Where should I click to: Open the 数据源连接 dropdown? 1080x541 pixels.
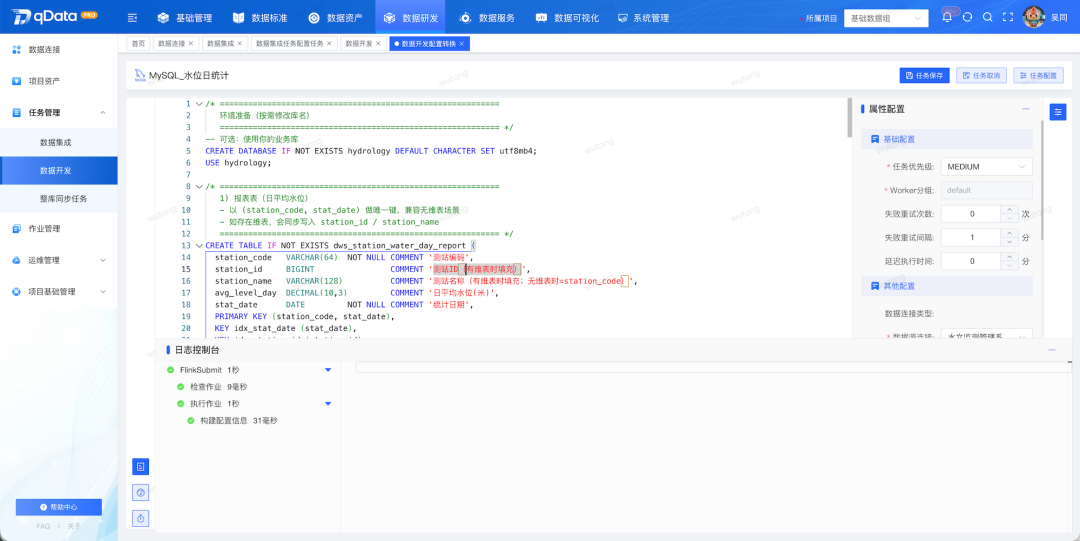click(986, 336)
